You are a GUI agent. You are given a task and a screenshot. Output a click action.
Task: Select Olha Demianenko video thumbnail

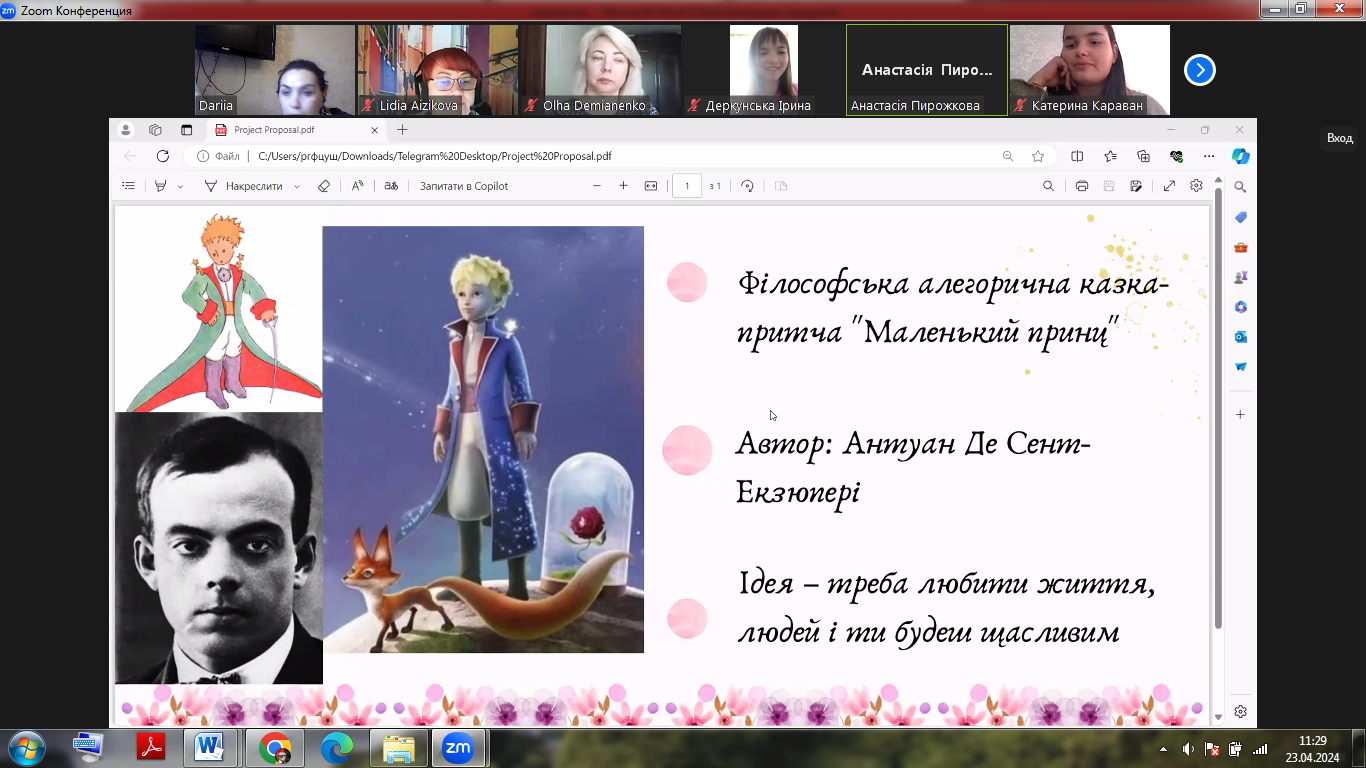coord(600,70)
